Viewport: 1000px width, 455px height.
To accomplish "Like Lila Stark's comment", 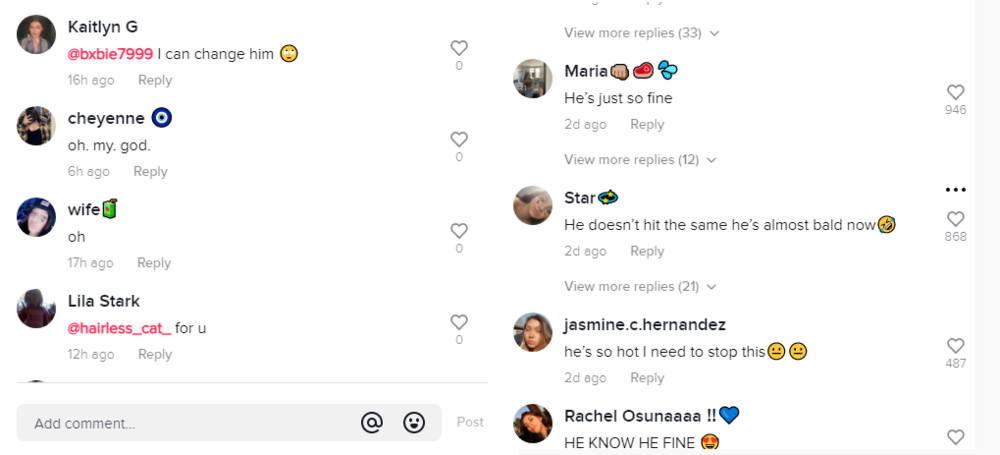I will coord(459,322).
